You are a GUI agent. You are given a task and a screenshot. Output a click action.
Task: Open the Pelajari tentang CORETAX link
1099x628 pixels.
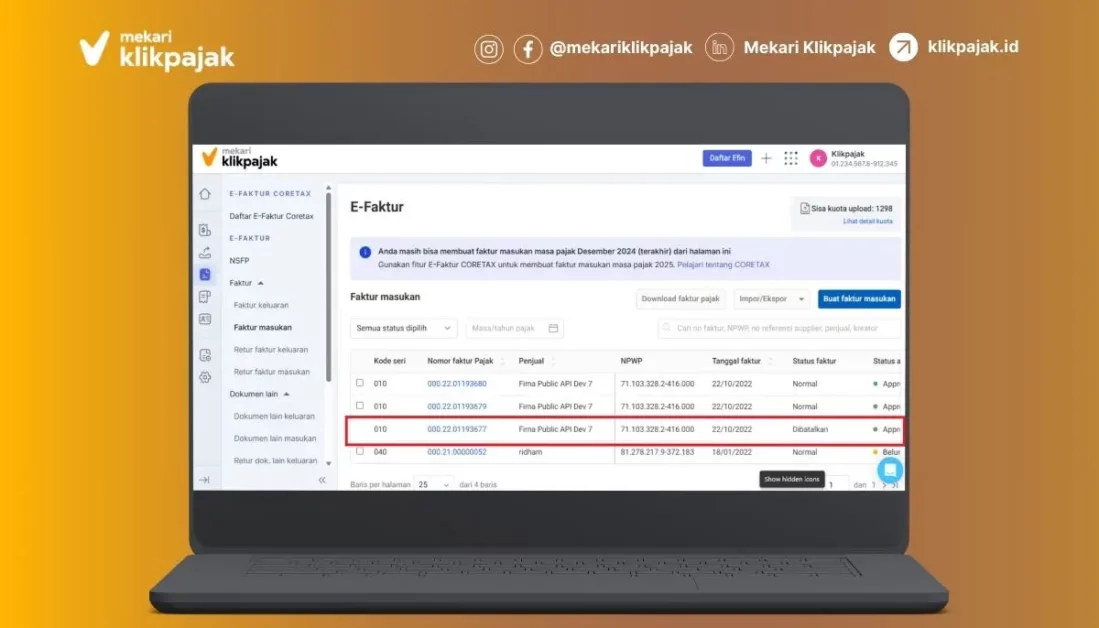tap(723, 265)
